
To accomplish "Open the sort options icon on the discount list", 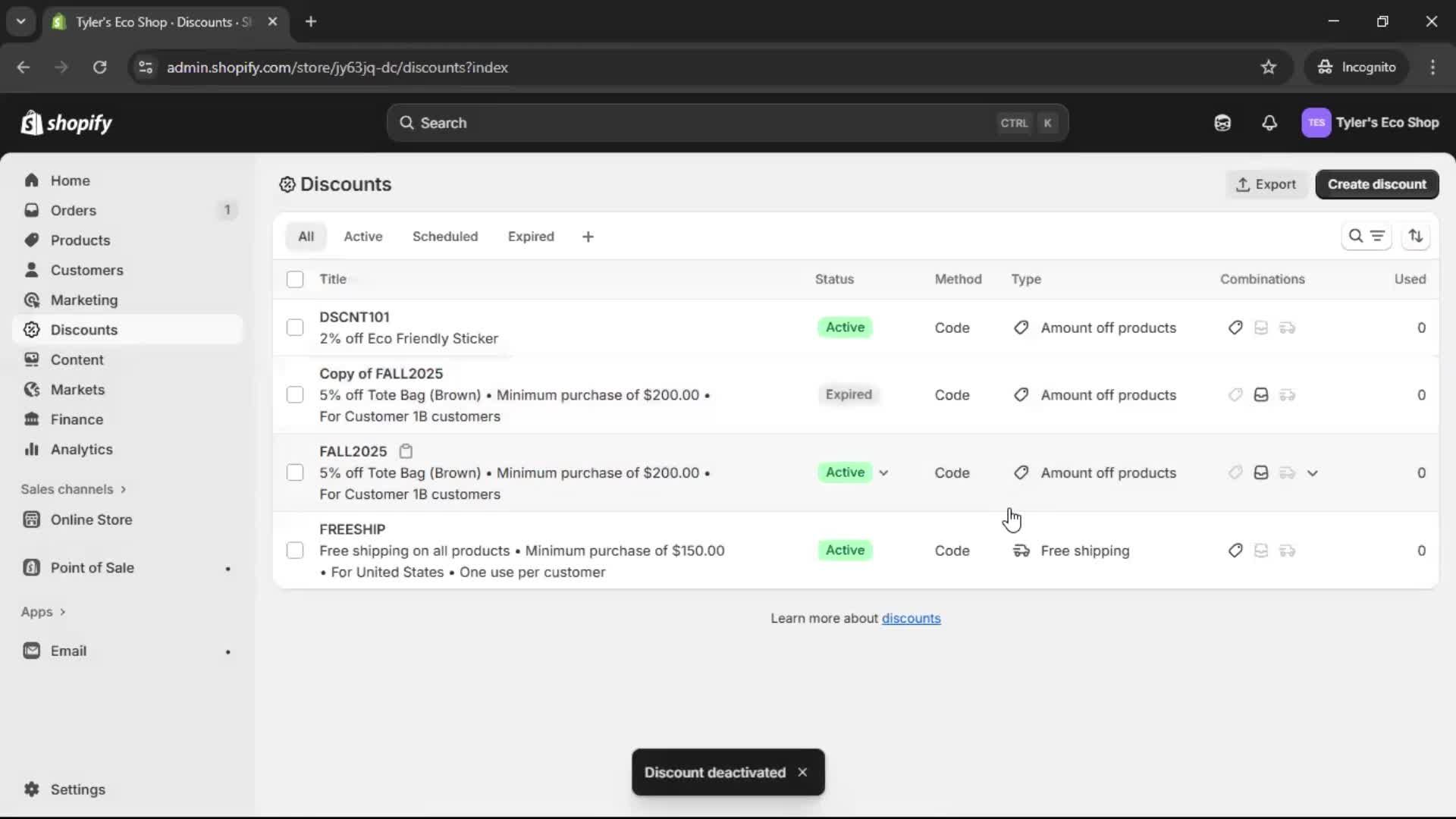I will [x=1417, y=236].
